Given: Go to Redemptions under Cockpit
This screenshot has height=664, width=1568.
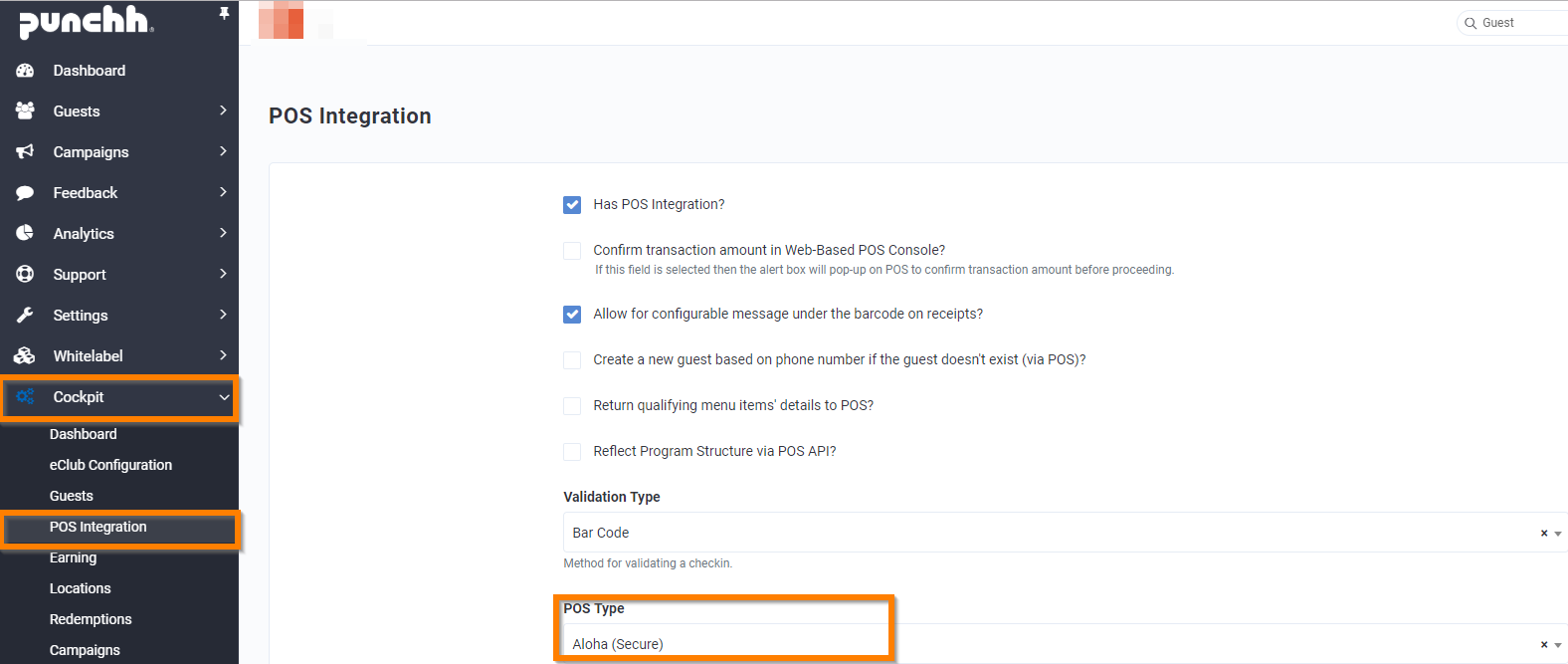Looking at the screenshot, I should coord(91,619).
